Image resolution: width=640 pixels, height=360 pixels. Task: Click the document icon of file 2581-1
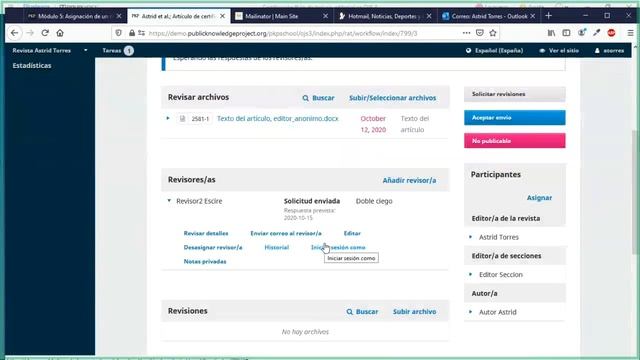(x=182, y=119)
